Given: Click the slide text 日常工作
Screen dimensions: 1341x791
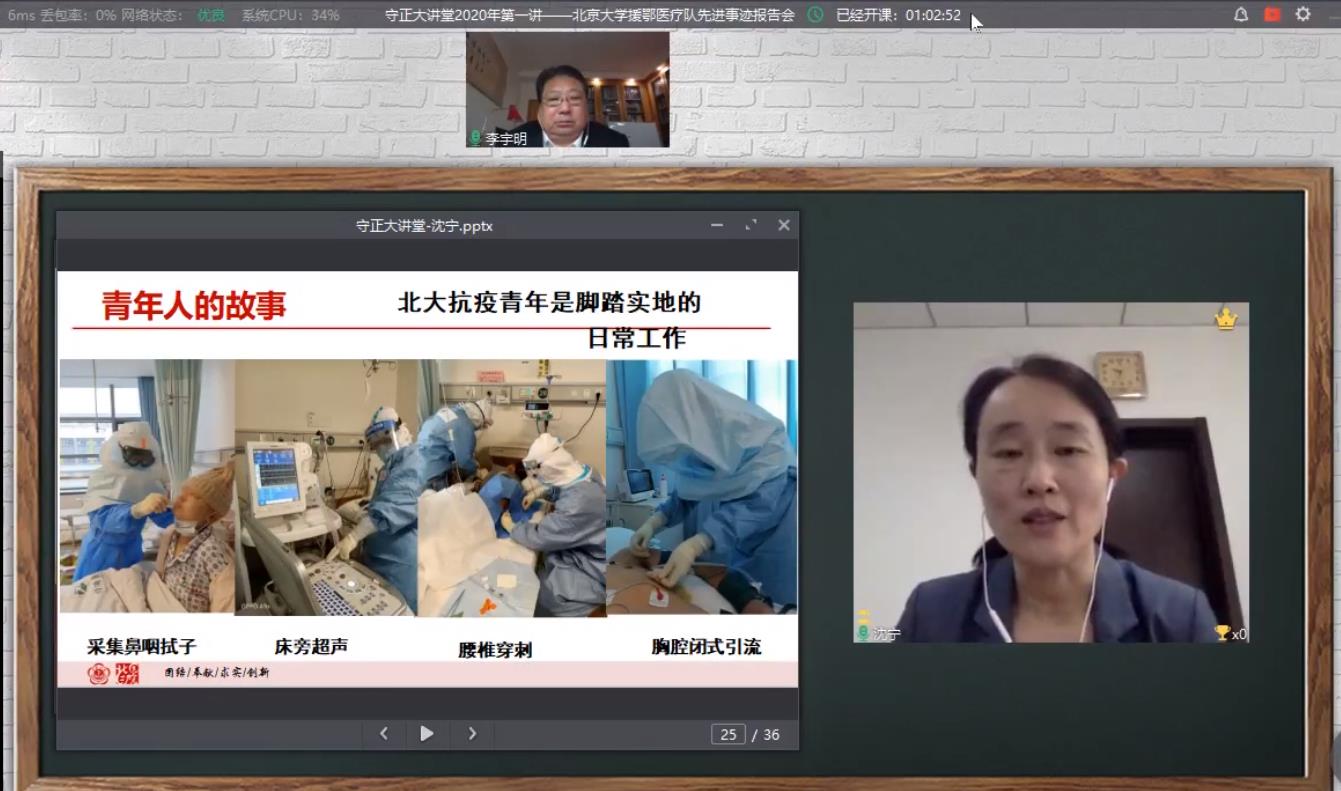Looking at the screenshot, I should point(637,338).
